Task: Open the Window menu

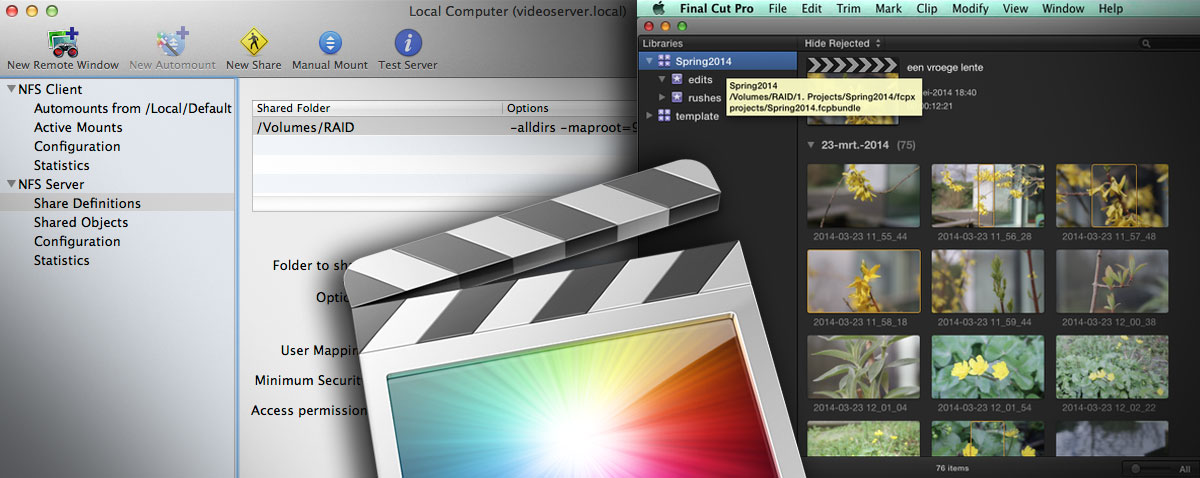Action: pos(1063,9)
